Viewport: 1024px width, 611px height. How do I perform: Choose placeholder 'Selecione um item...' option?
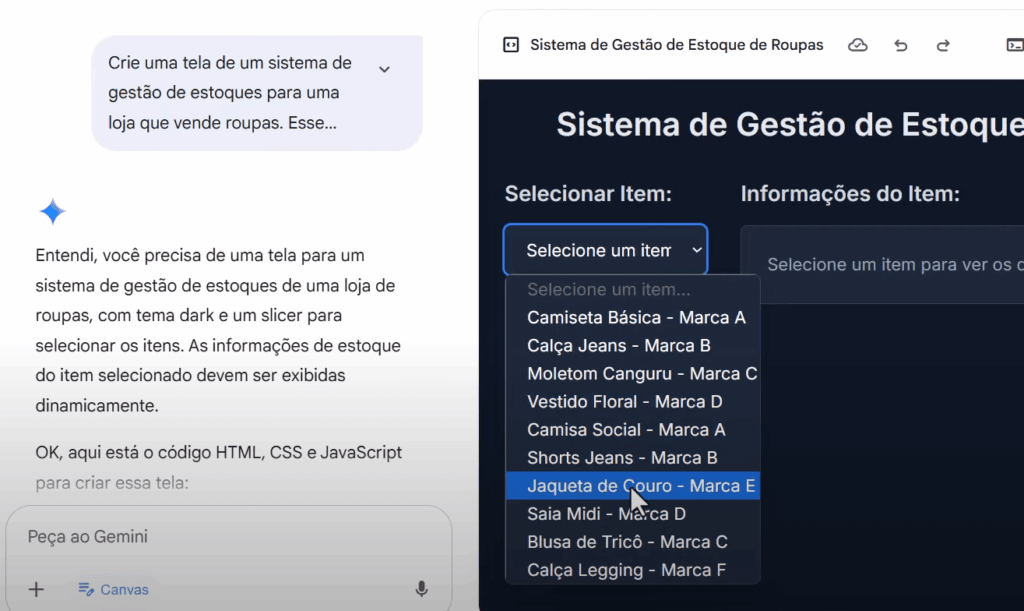[633, 289]
